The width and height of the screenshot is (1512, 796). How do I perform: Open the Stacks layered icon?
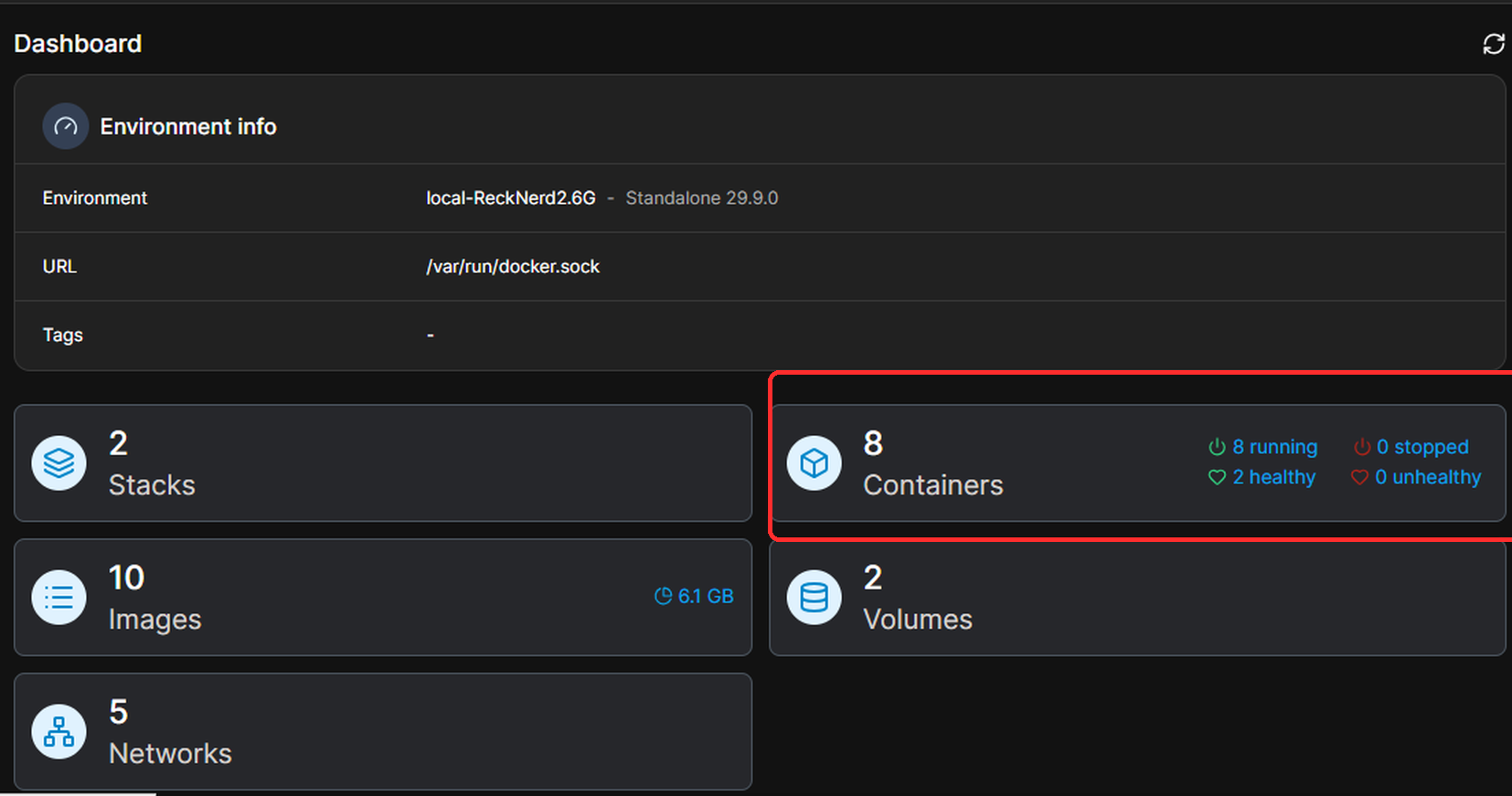pyautogui.click(x=59, y=463)
